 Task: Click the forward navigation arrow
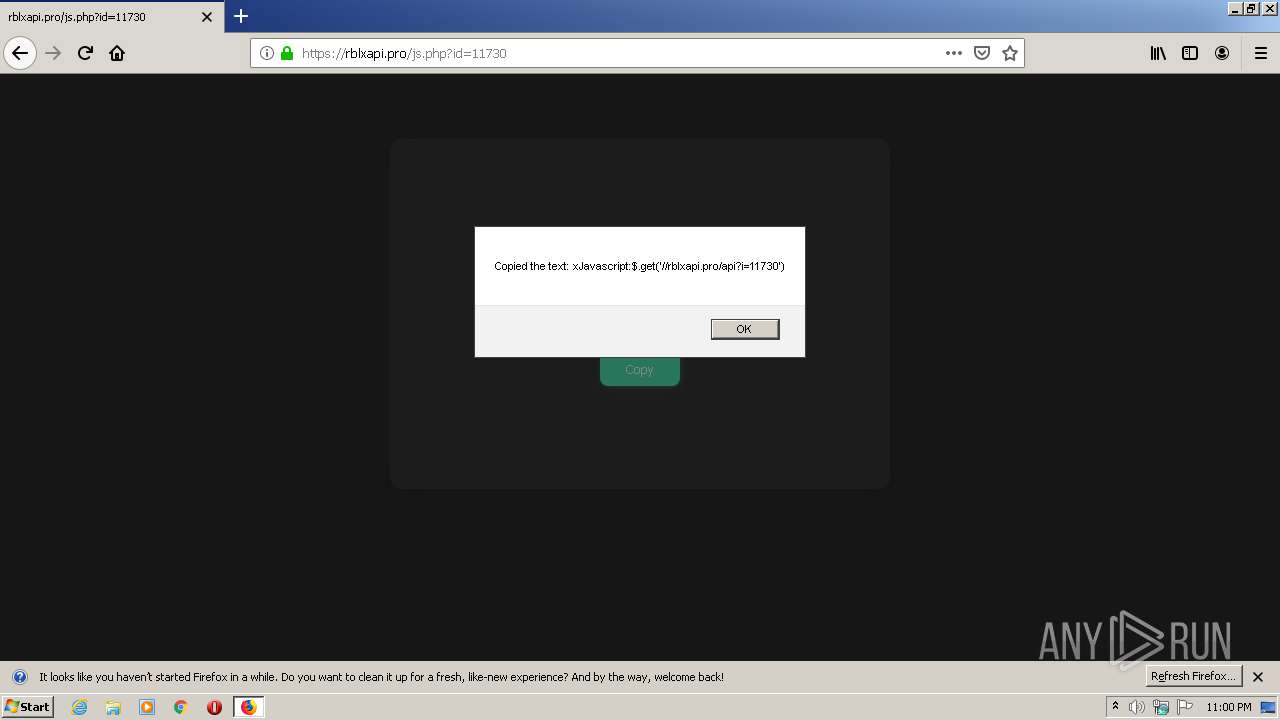click(53, 53)
